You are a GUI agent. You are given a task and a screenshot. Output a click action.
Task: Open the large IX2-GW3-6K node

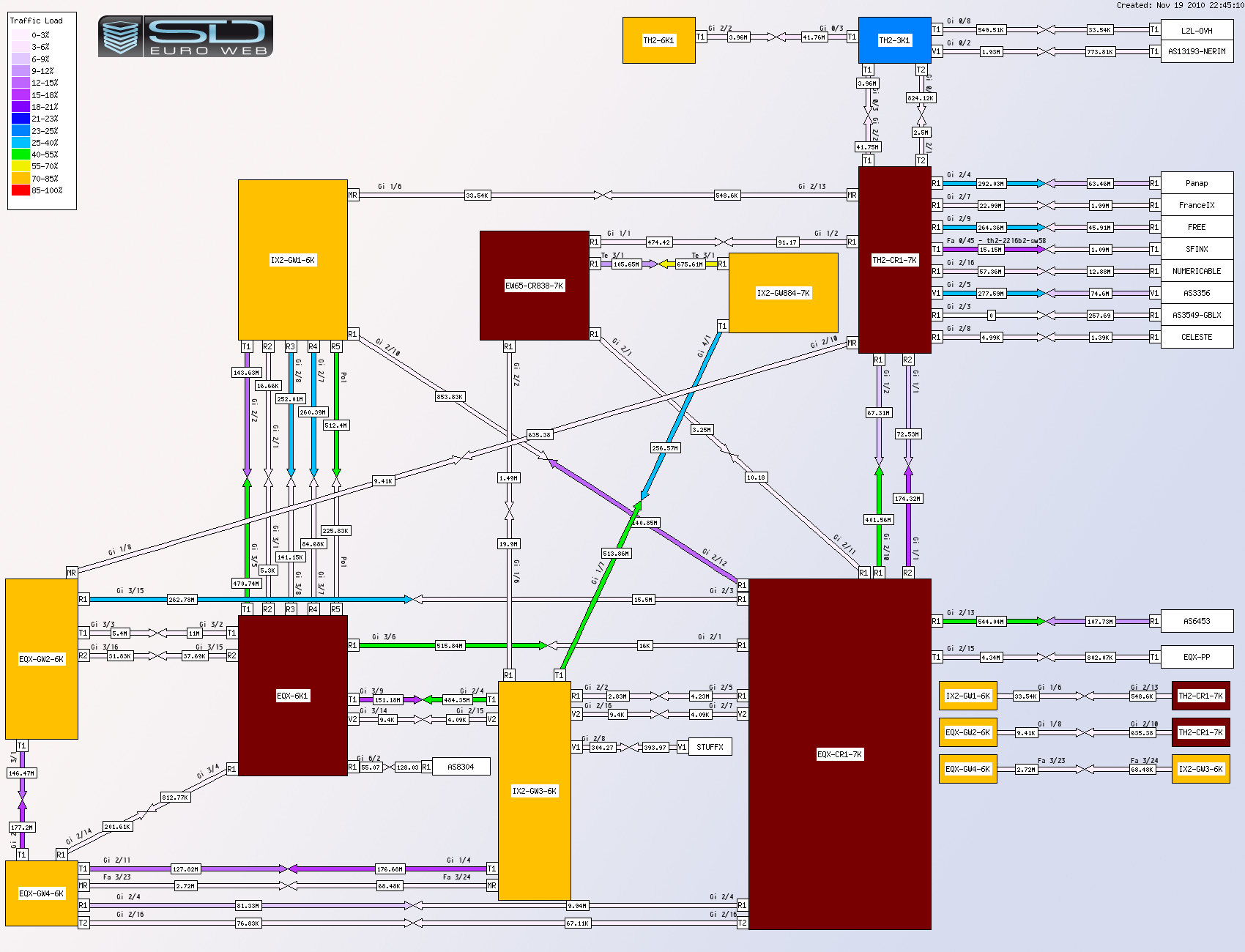pyautogui.click(x=534, y=791)
